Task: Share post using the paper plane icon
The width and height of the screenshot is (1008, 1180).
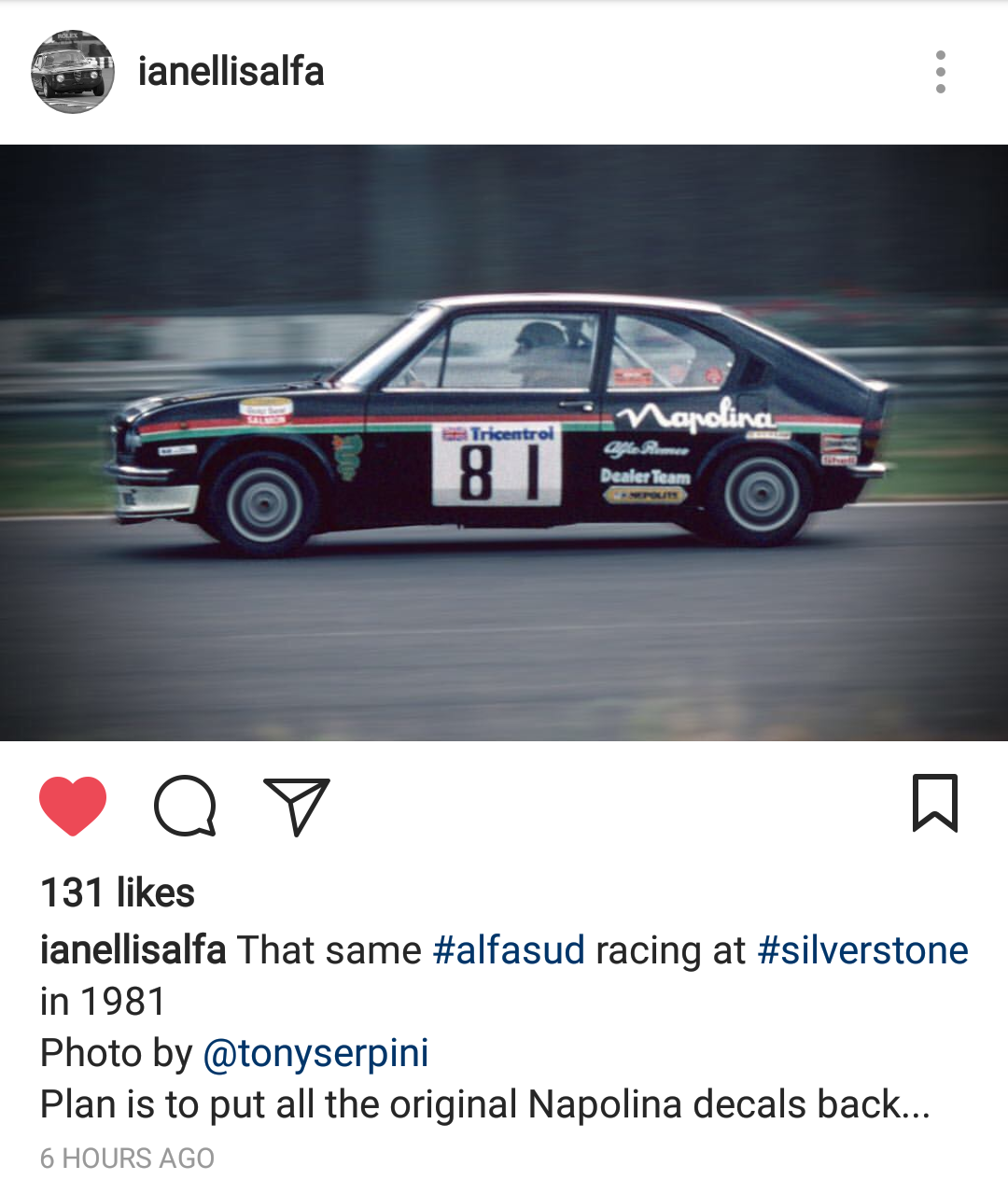Action: (x=297, y=806)
